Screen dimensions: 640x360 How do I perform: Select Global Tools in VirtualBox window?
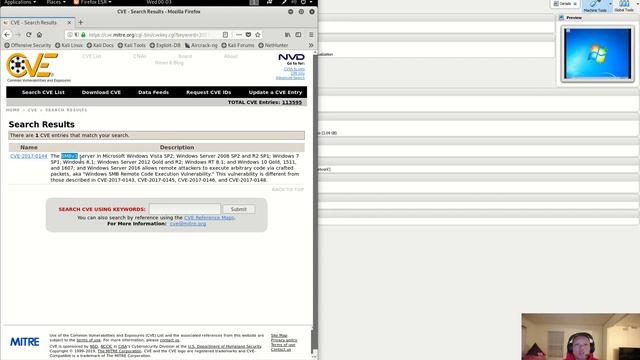click(x=624, y=6)
